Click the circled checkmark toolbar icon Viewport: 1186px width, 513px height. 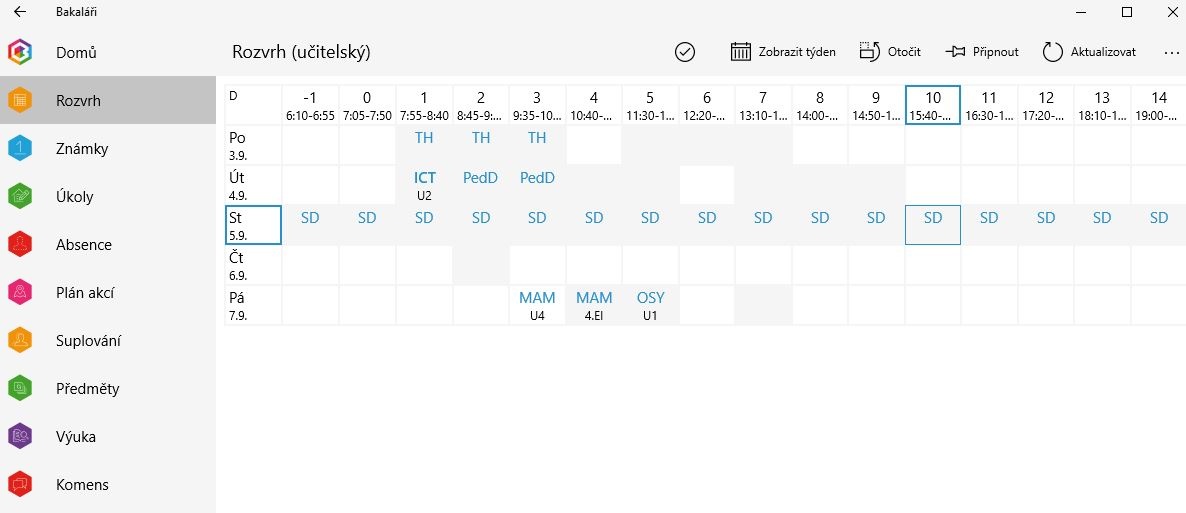(685, 52)
